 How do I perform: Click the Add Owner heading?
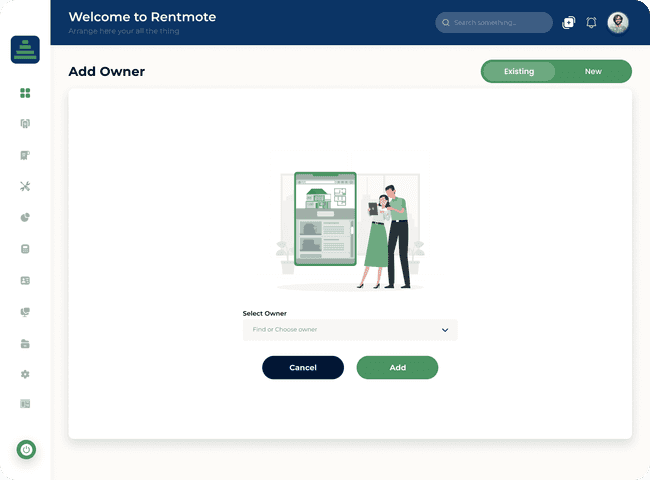point(107,71)
